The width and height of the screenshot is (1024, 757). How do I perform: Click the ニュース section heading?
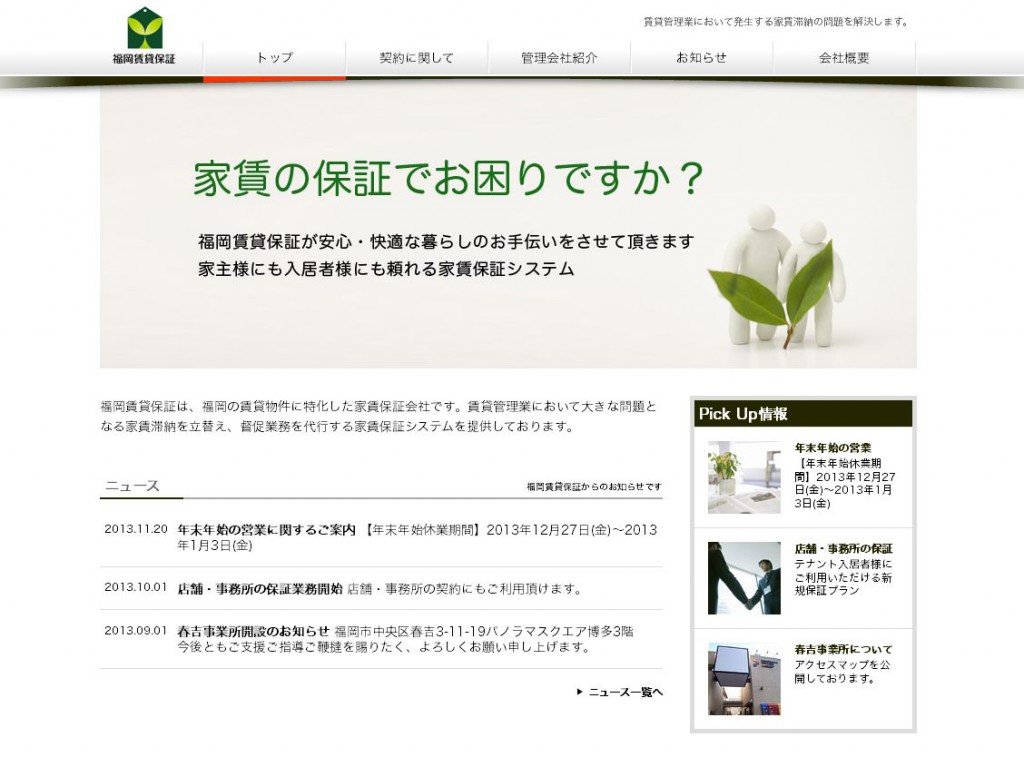(133, 486)
